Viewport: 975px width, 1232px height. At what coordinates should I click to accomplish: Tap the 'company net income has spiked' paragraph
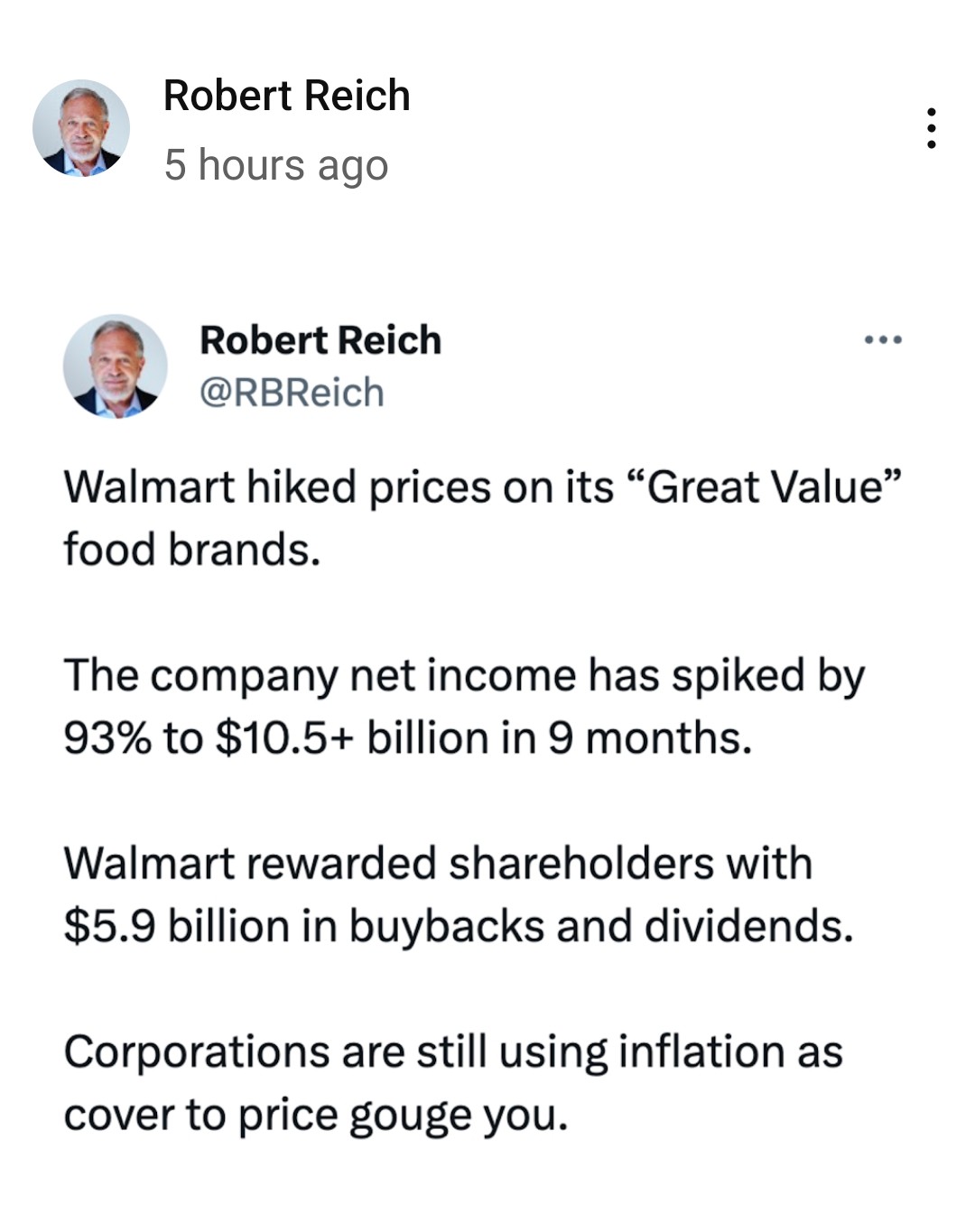(464, 707)
